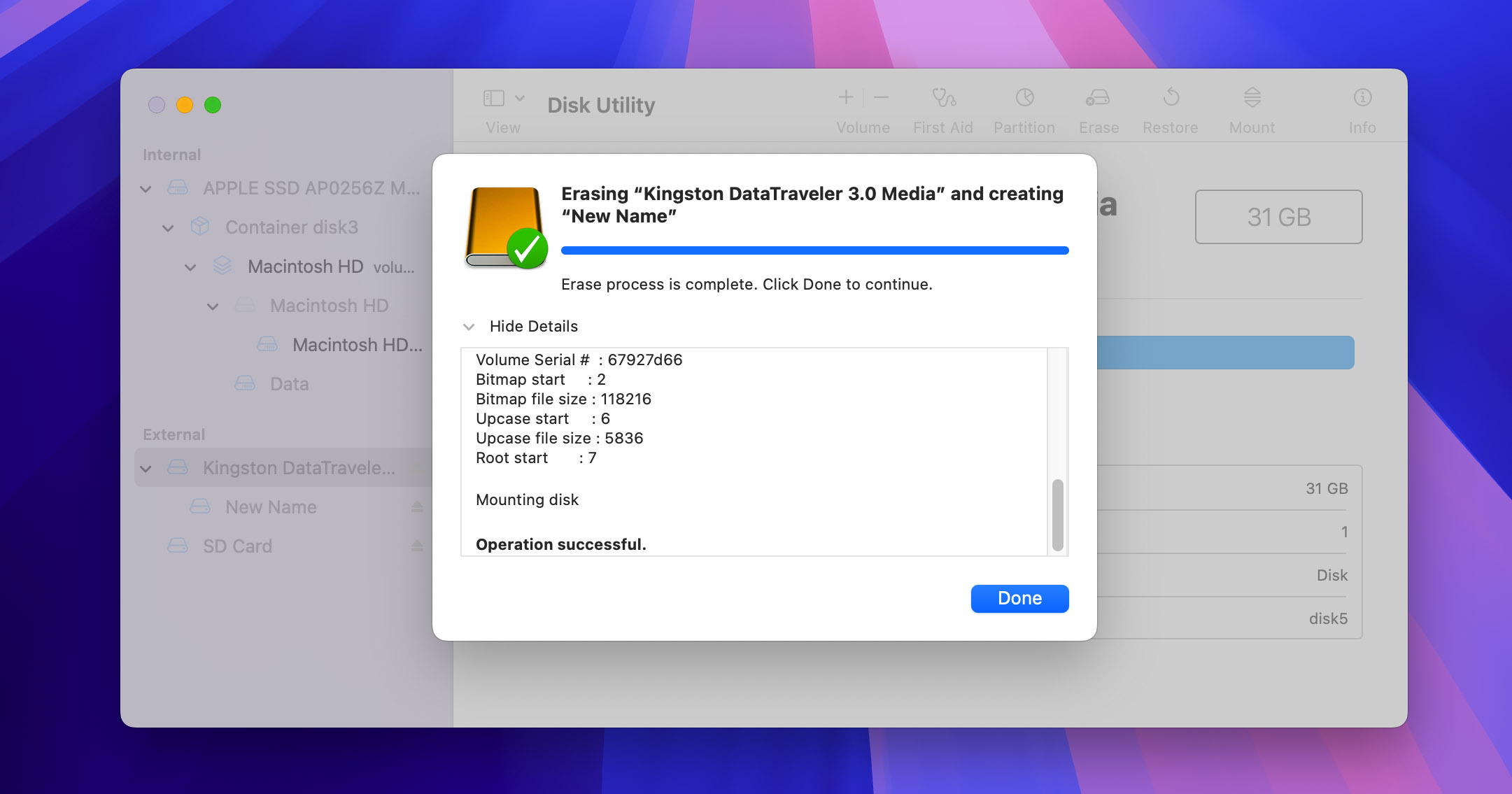Viewport: 1512px width, 794px height.
Task: Collapse the nested Macintosh HD chevron
Action: [x=213, y=306]
